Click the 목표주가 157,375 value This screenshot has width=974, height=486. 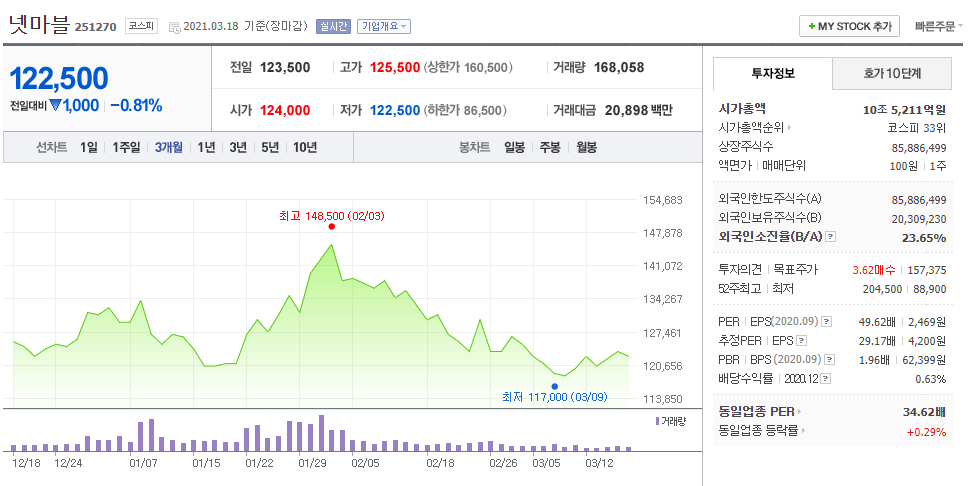(x=927, y=270)
